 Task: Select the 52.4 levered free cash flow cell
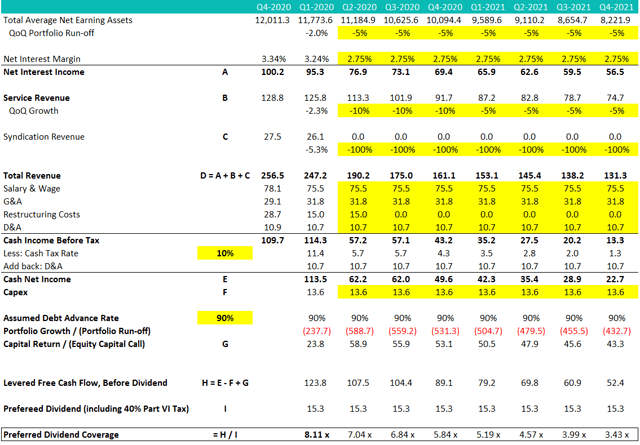615,383
